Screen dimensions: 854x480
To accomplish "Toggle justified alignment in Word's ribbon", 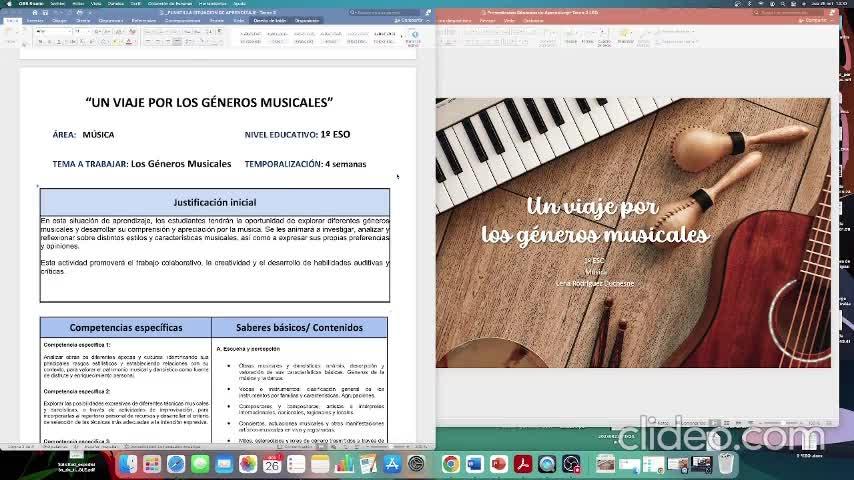I will pyautogui.click(x=177, y=42).
